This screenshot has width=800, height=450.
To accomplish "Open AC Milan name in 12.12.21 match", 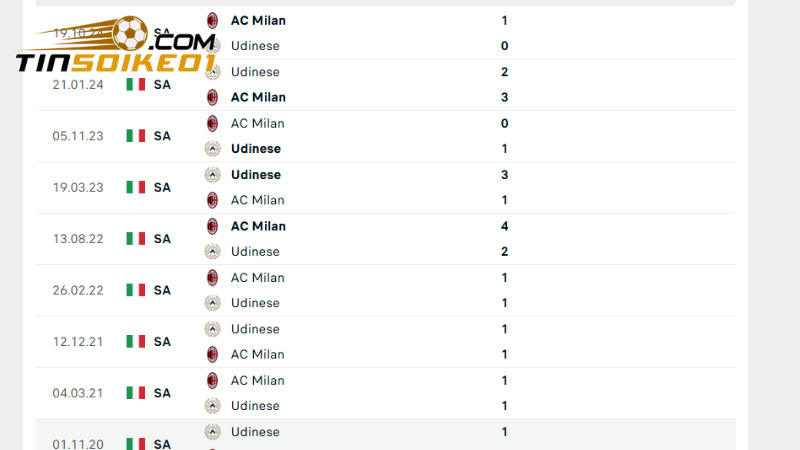I will (x=257, y=354).
